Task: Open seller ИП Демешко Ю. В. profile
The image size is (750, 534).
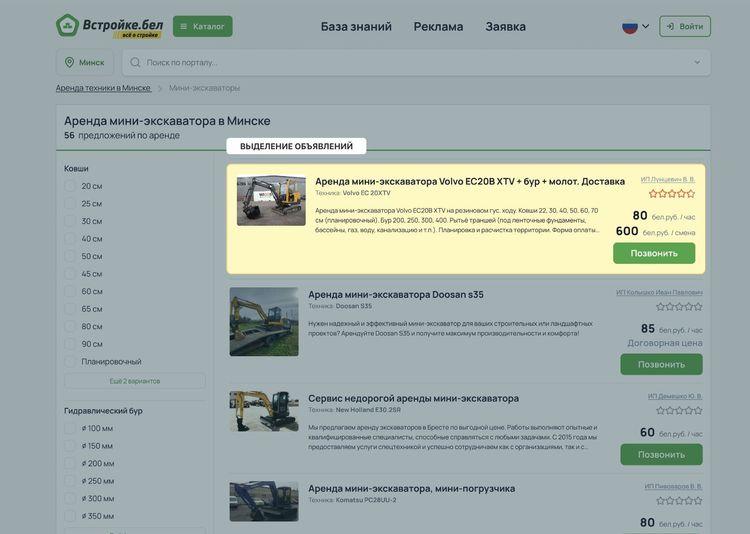Action: pyautogui.click(x=675, y=396)
